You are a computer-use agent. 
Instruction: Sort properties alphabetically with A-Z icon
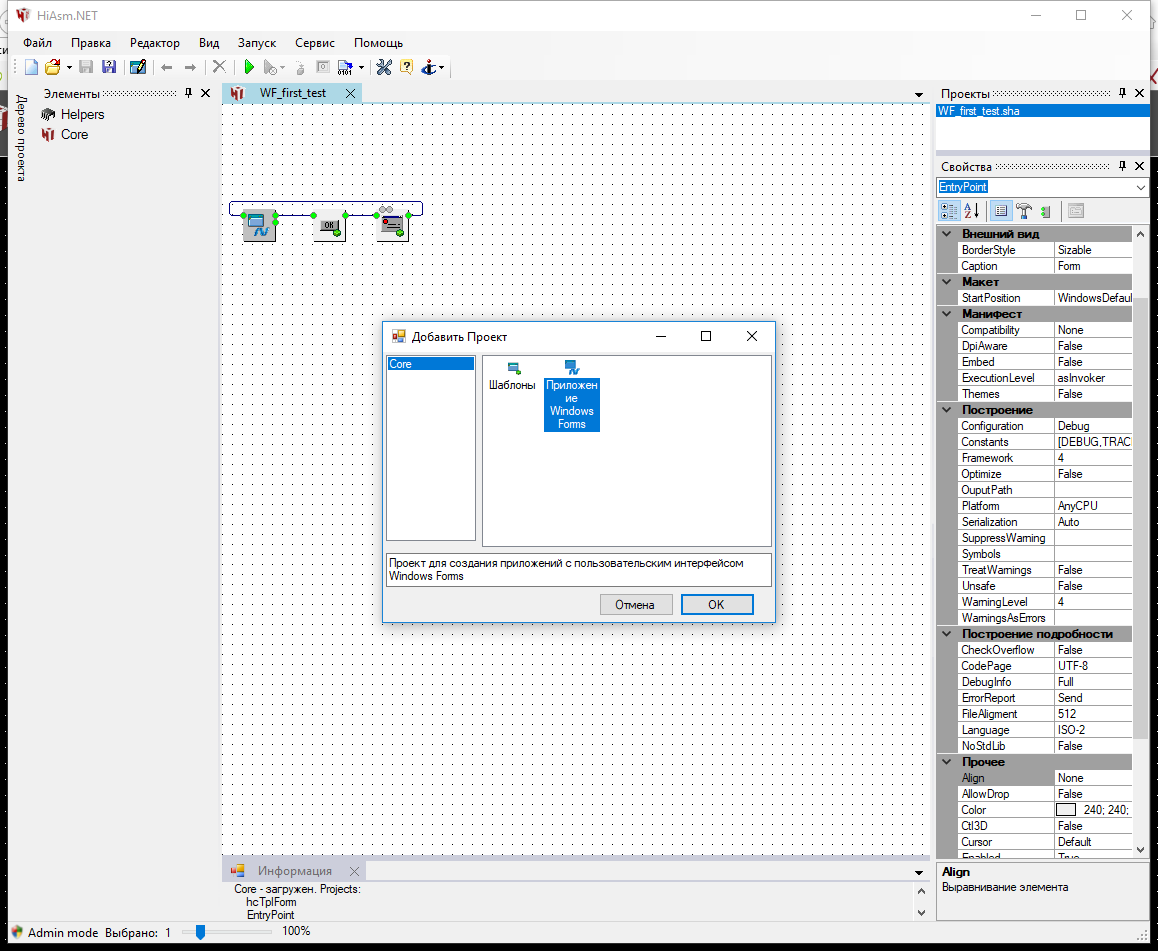[x=971, y=211]
